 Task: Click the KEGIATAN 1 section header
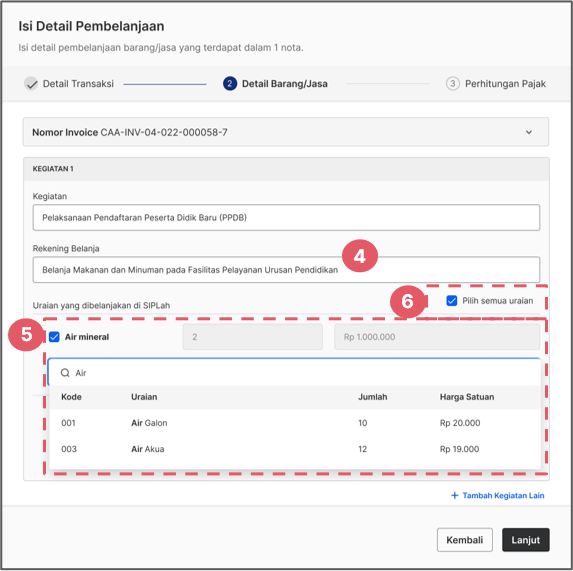[286, 169]
